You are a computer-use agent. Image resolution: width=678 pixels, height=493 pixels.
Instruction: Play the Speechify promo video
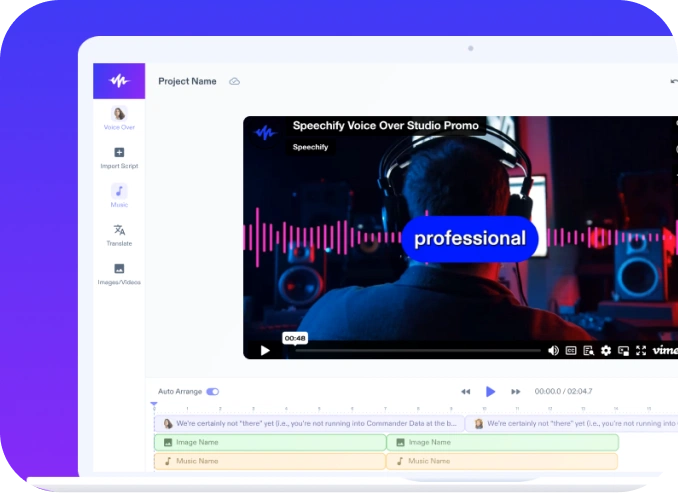pyautogui.click(x=265, y=350)
